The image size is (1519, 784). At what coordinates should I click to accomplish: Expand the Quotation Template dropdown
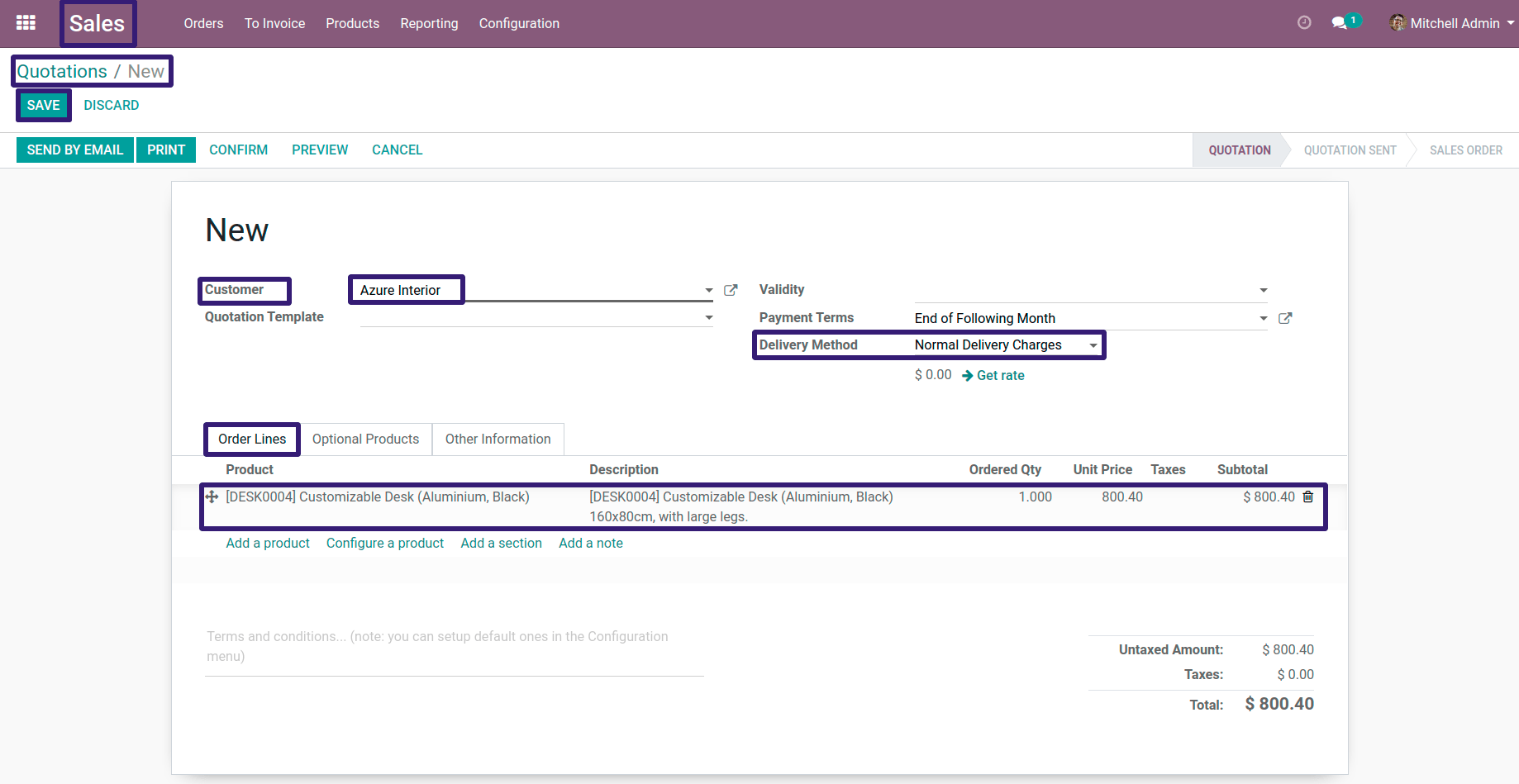click(708, 317)
